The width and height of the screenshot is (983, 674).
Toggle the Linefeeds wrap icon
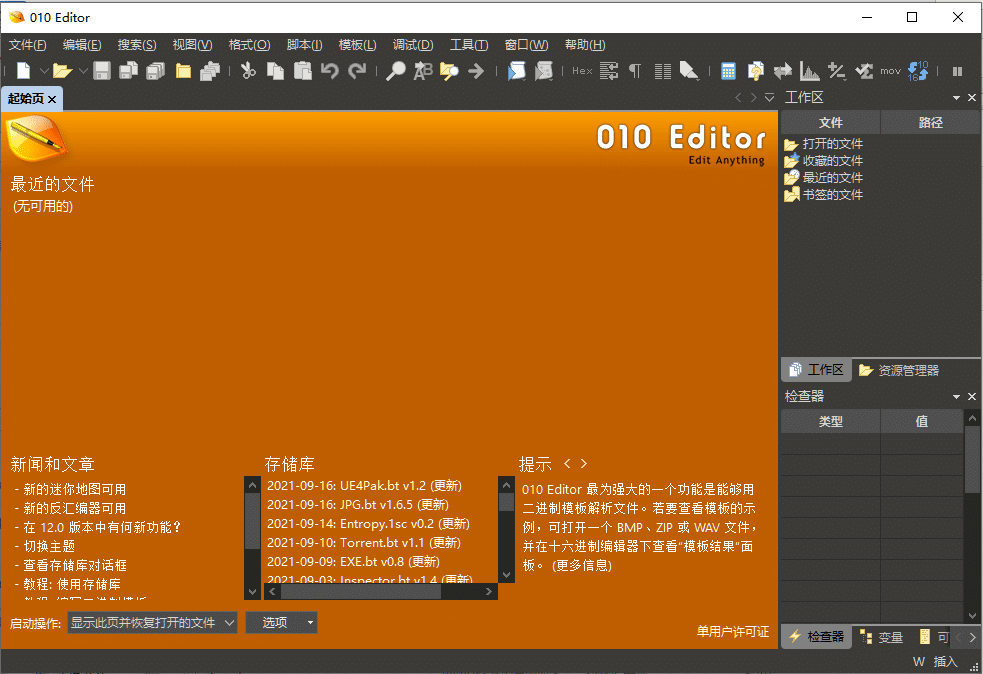click(609, 71)
